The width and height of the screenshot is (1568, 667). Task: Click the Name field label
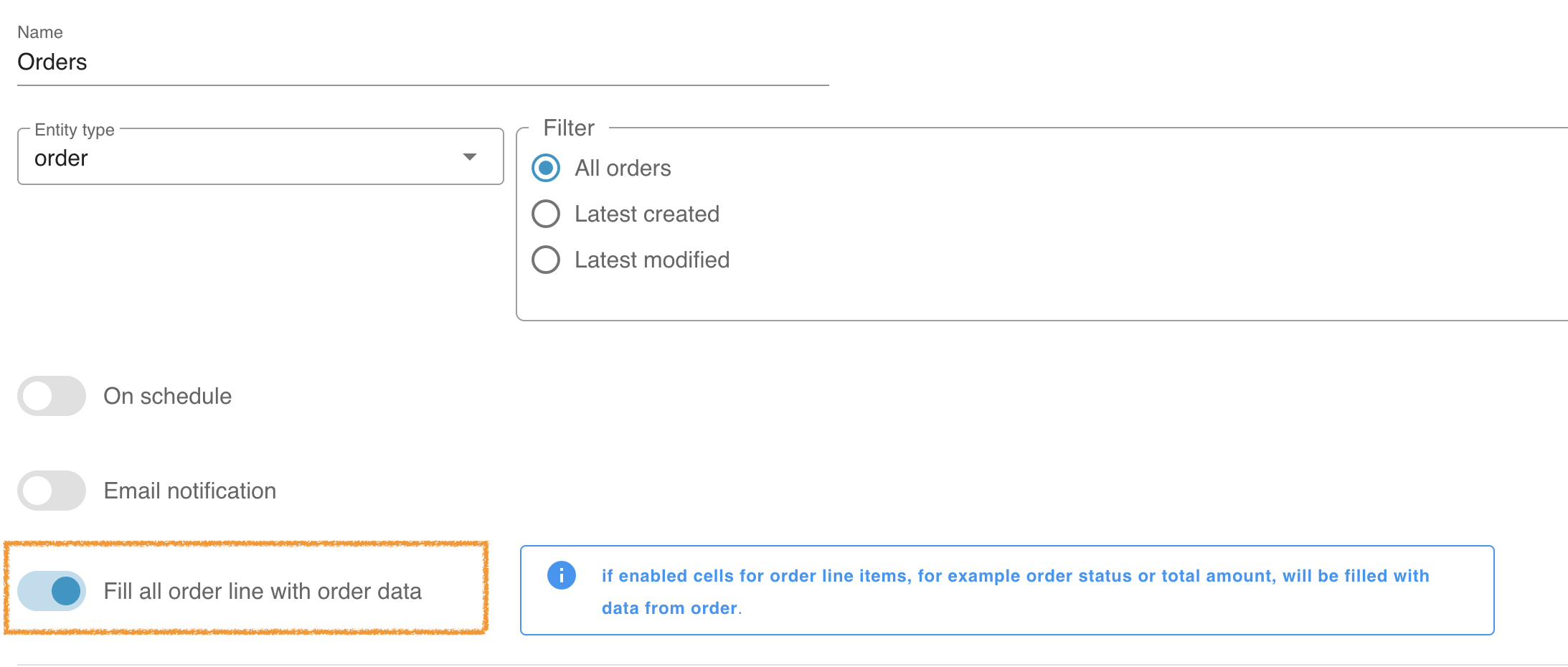click(40, 32)
